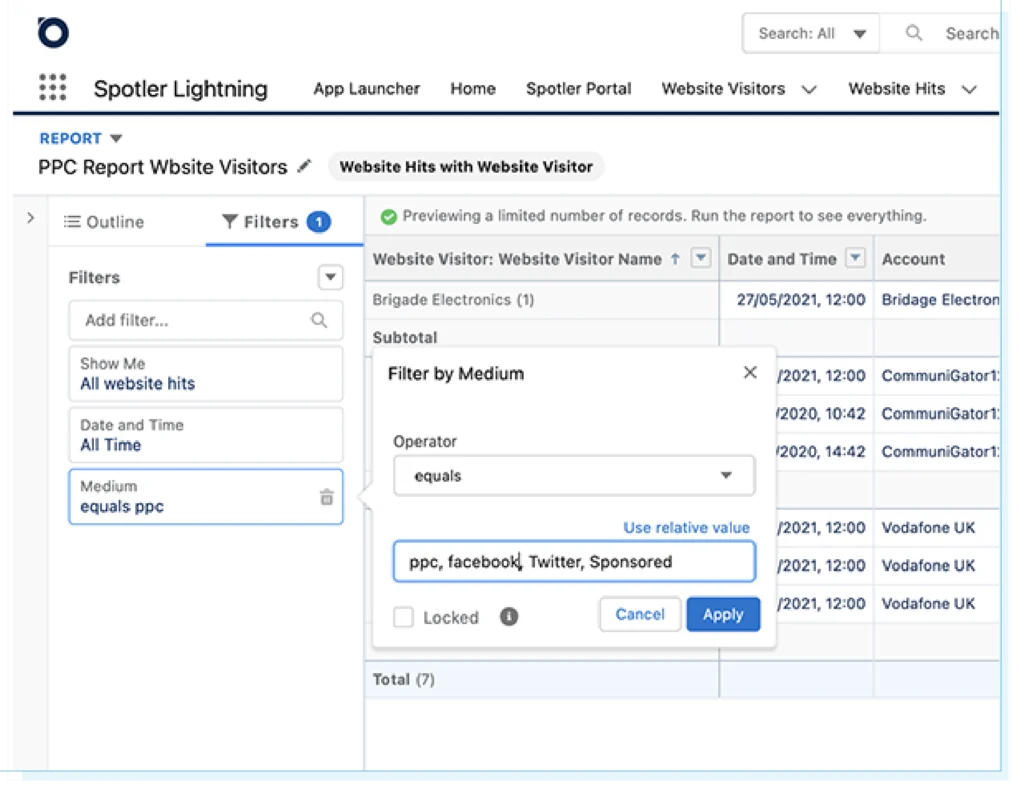Click the Apply button in the filter dialog
The image size is (1024, 788).
tap(723, 614)
